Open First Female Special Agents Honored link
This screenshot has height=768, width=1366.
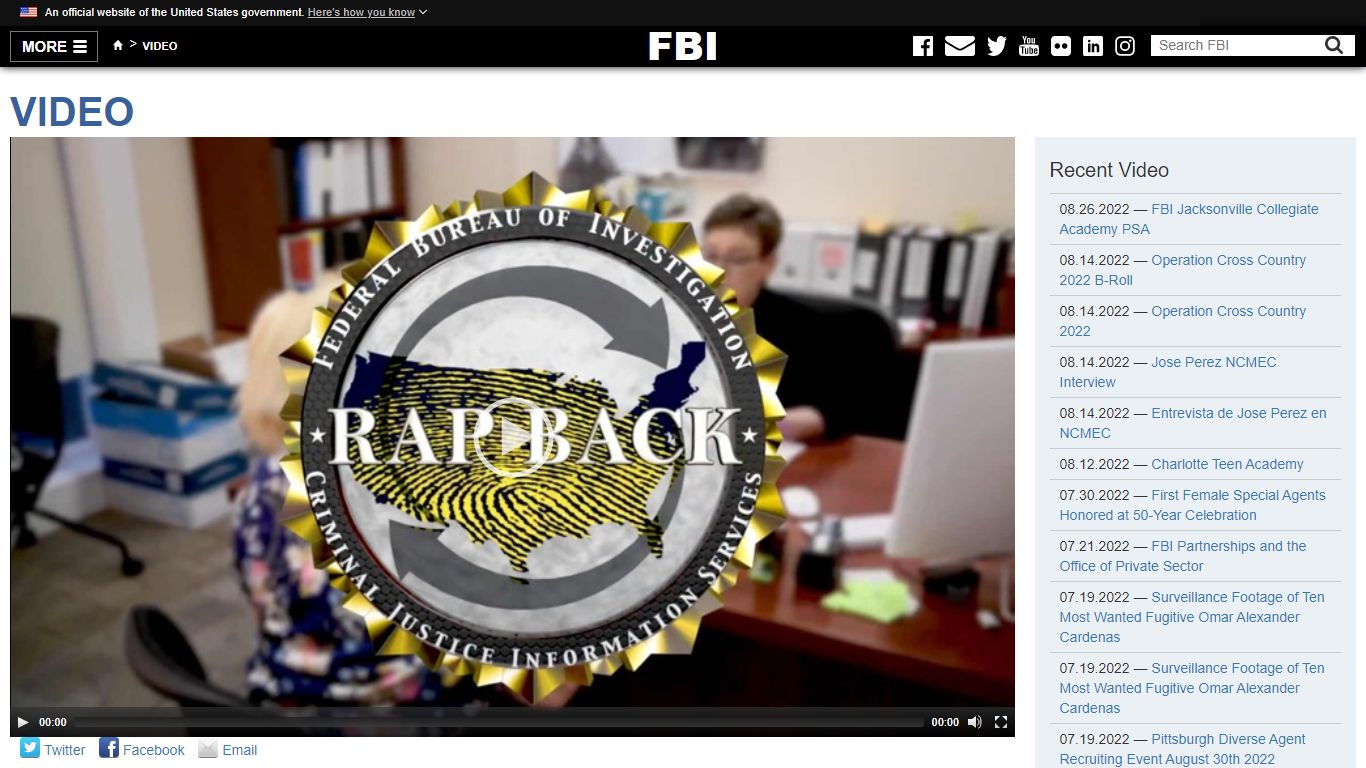(x=1192, y=505)
